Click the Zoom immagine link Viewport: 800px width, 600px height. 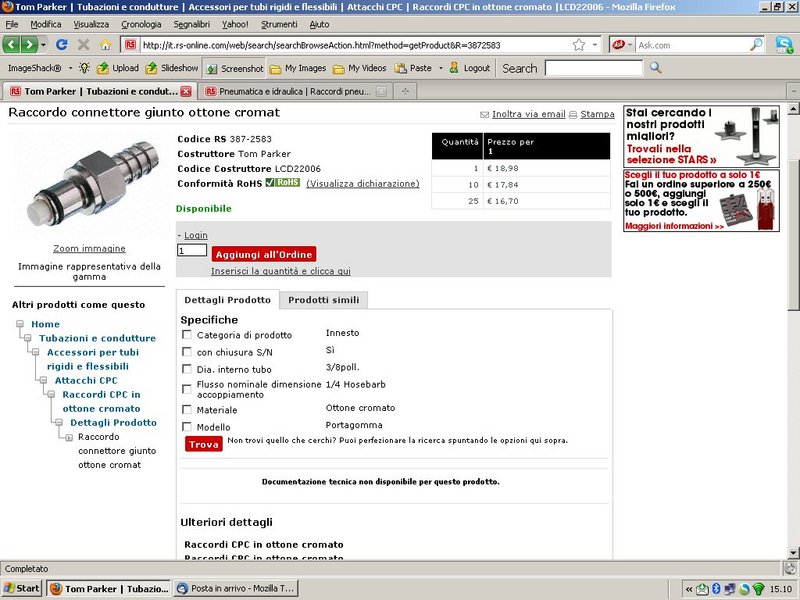click(x=89, y=248)
